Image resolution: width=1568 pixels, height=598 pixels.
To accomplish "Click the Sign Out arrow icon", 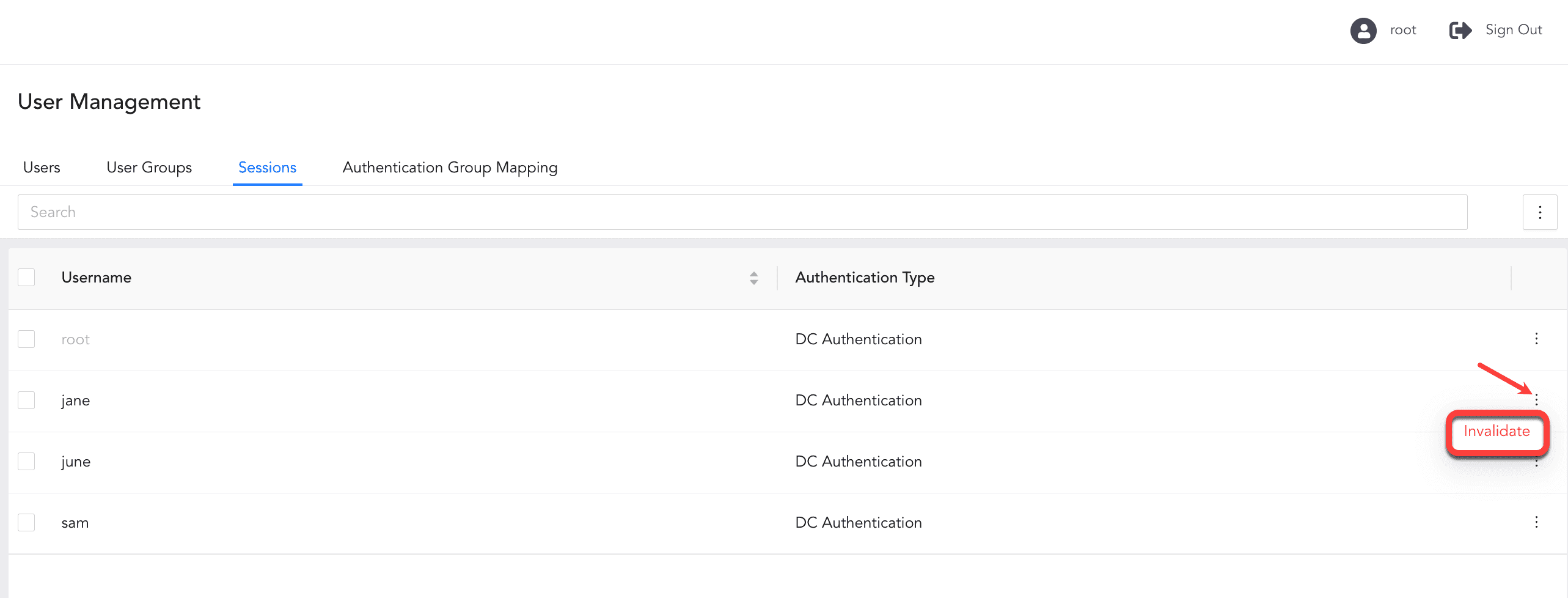I will pos(1460,30).
